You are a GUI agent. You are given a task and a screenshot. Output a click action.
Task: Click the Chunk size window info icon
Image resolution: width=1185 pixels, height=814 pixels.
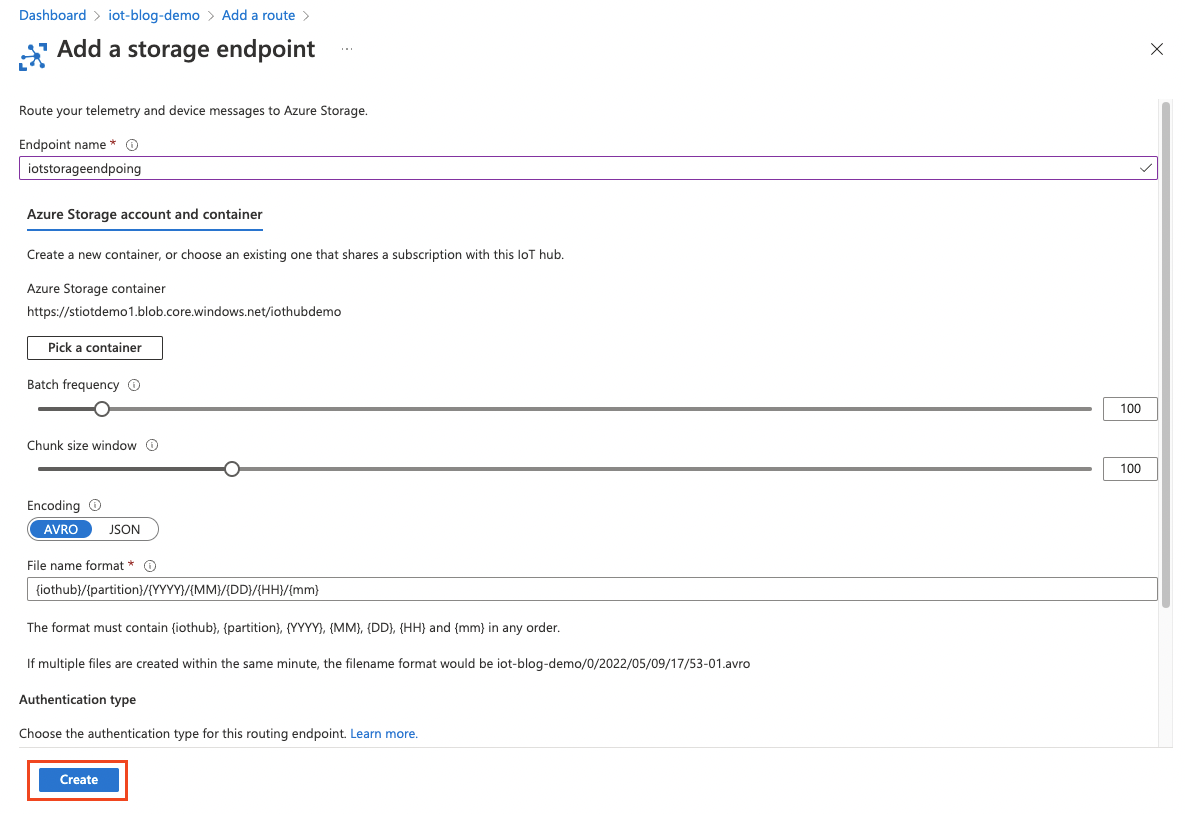tap(151, 445)
